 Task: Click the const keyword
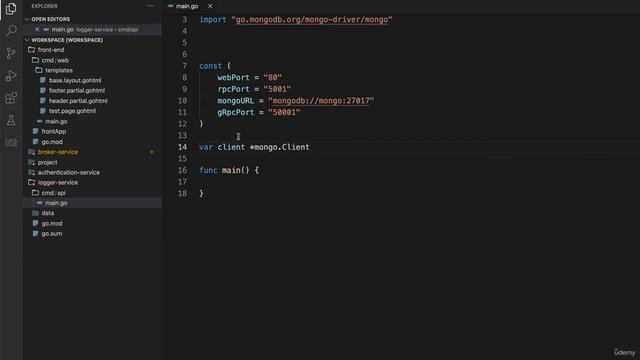click(x=210, y=66)
